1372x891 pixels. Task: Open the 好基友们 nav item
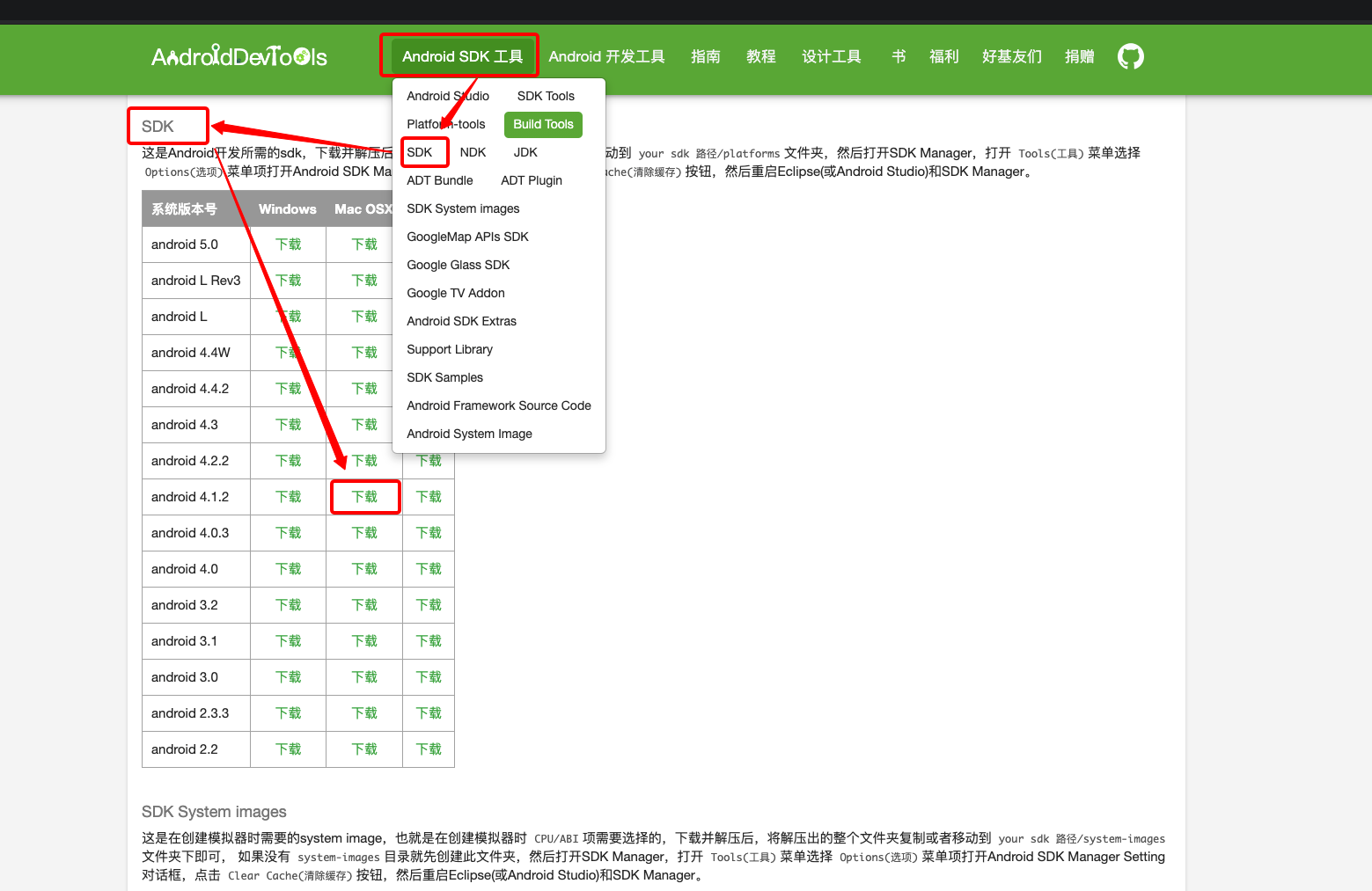click(1012, 56)
